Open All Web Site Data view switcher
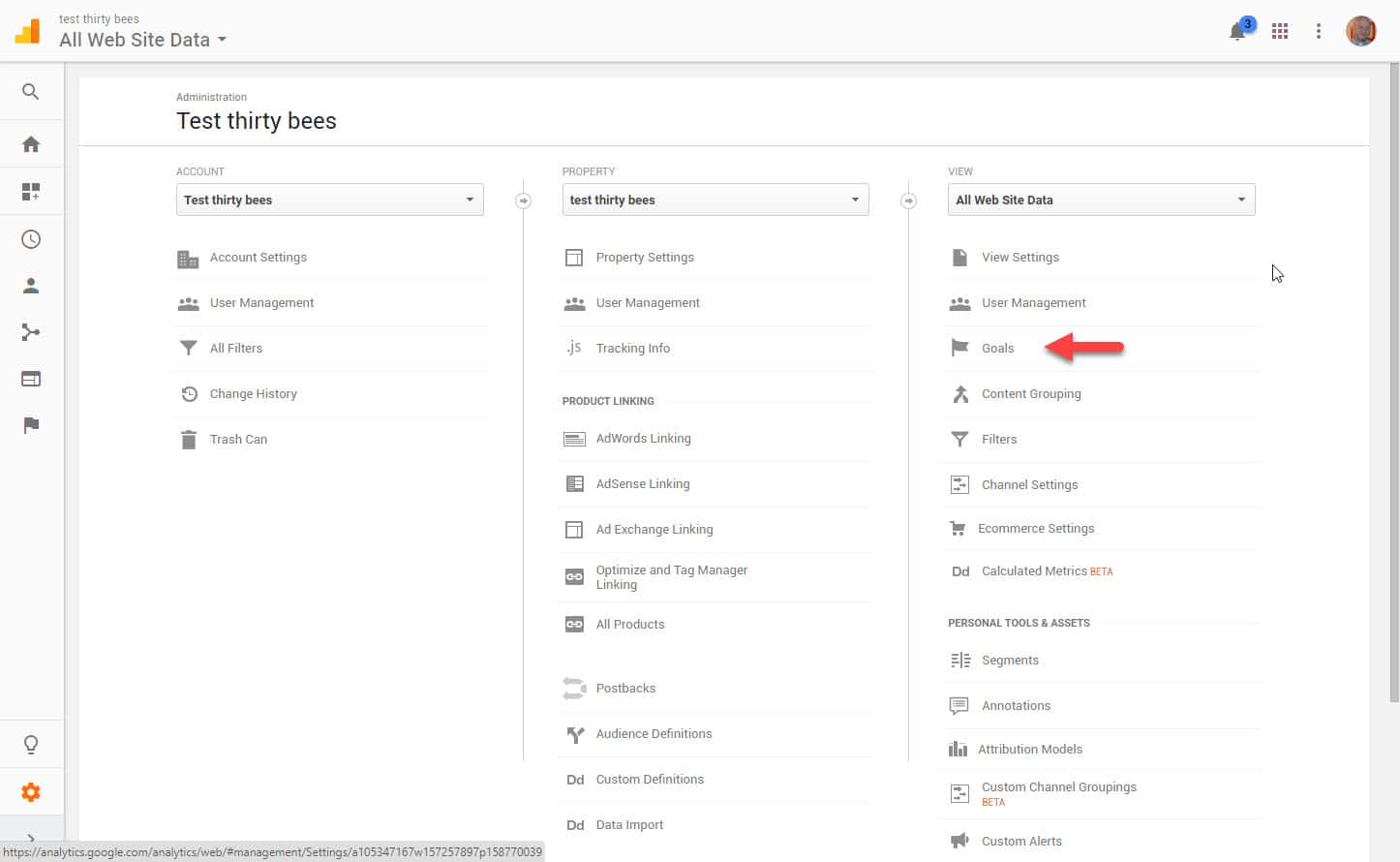 tap(142, 40)
